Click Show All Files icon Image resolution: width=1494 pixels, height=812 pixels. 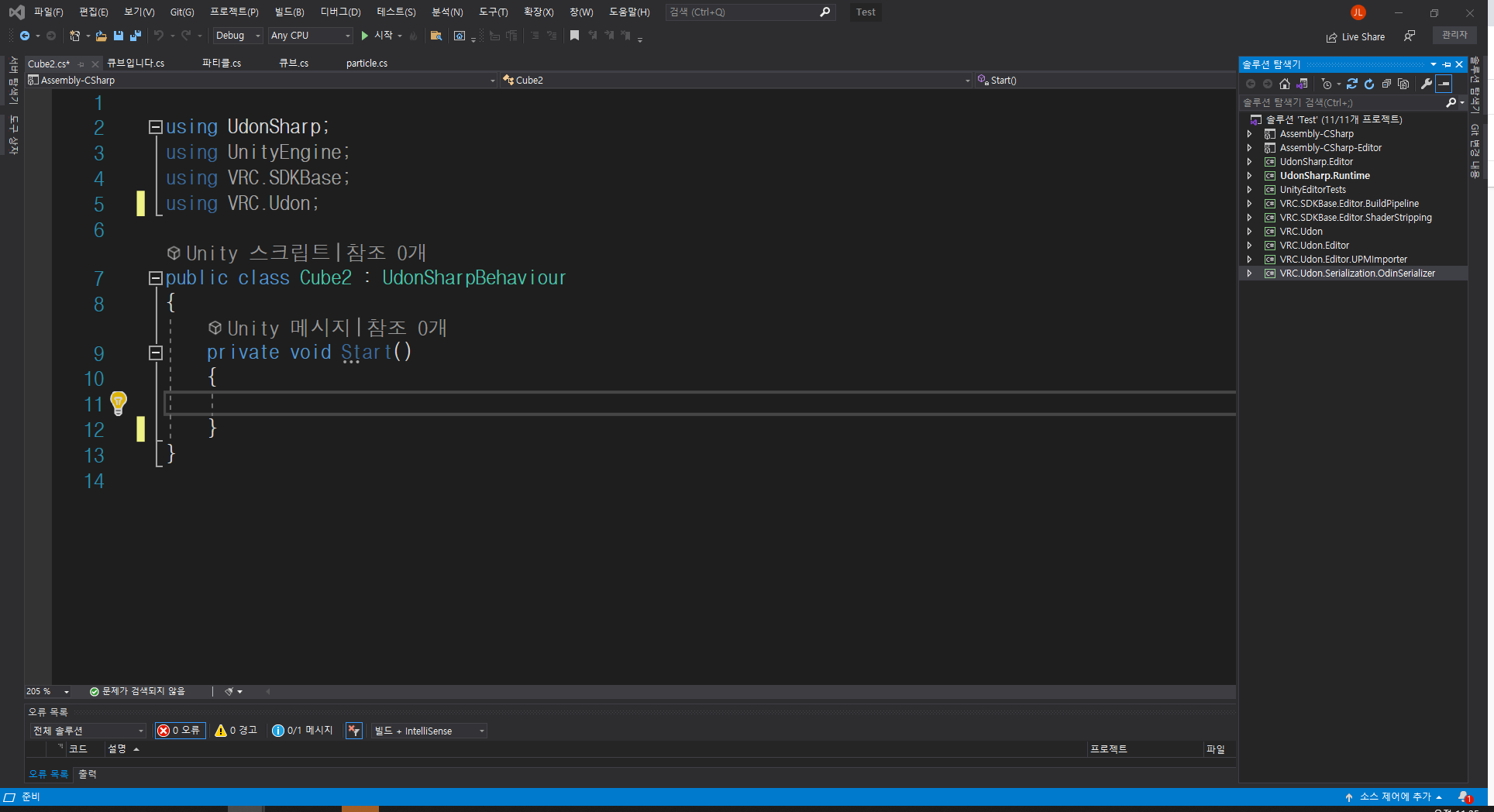tap(1403, 84)
